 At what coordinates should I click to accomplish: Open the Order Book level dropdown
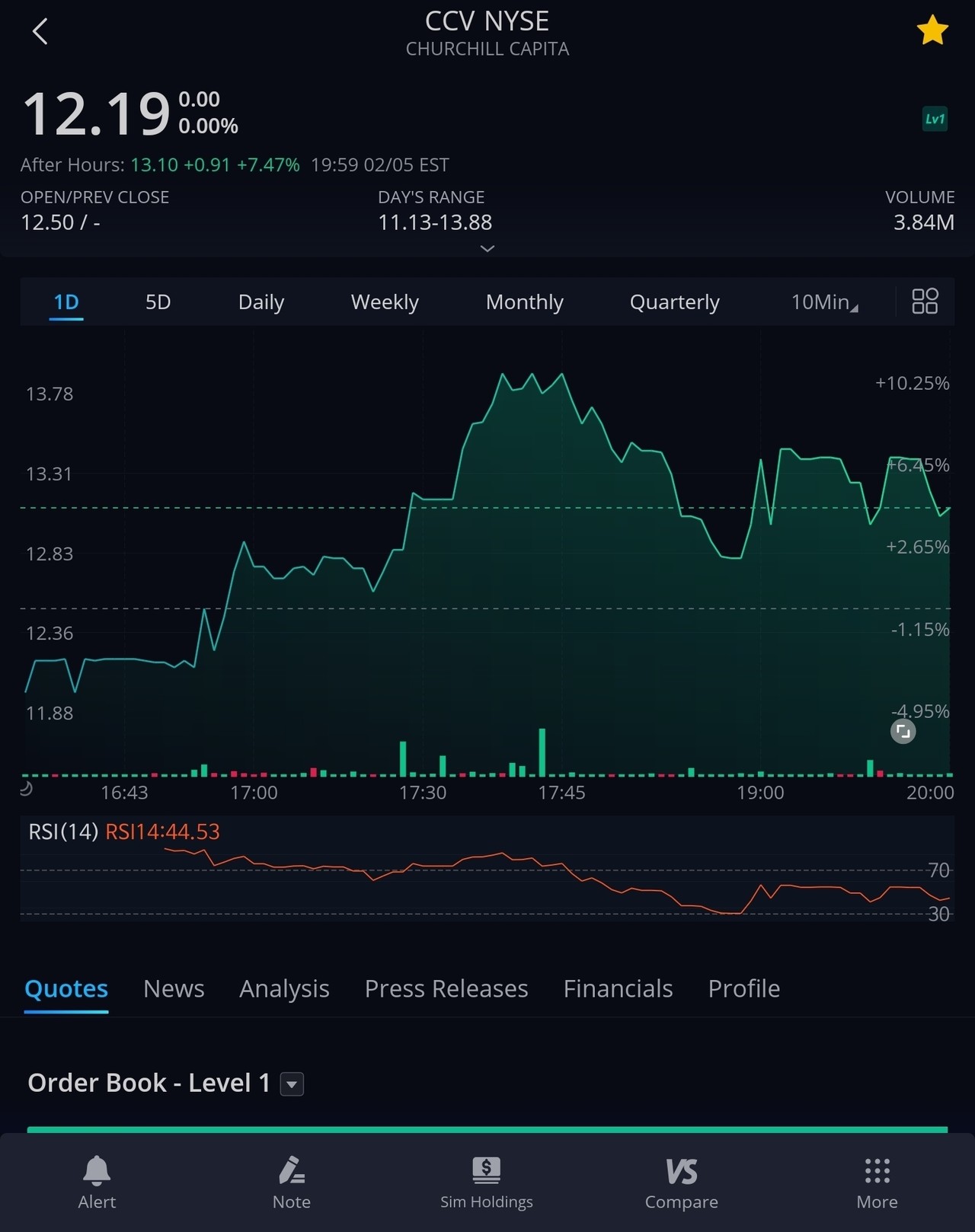[292, 1084]
